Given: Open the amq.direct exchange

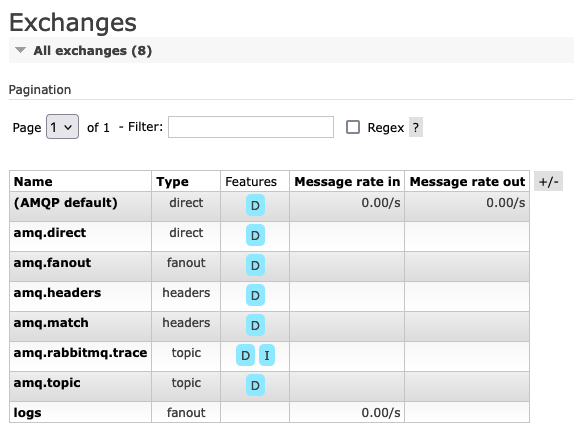Looking at the screenshot, I should tap(50, 233).
